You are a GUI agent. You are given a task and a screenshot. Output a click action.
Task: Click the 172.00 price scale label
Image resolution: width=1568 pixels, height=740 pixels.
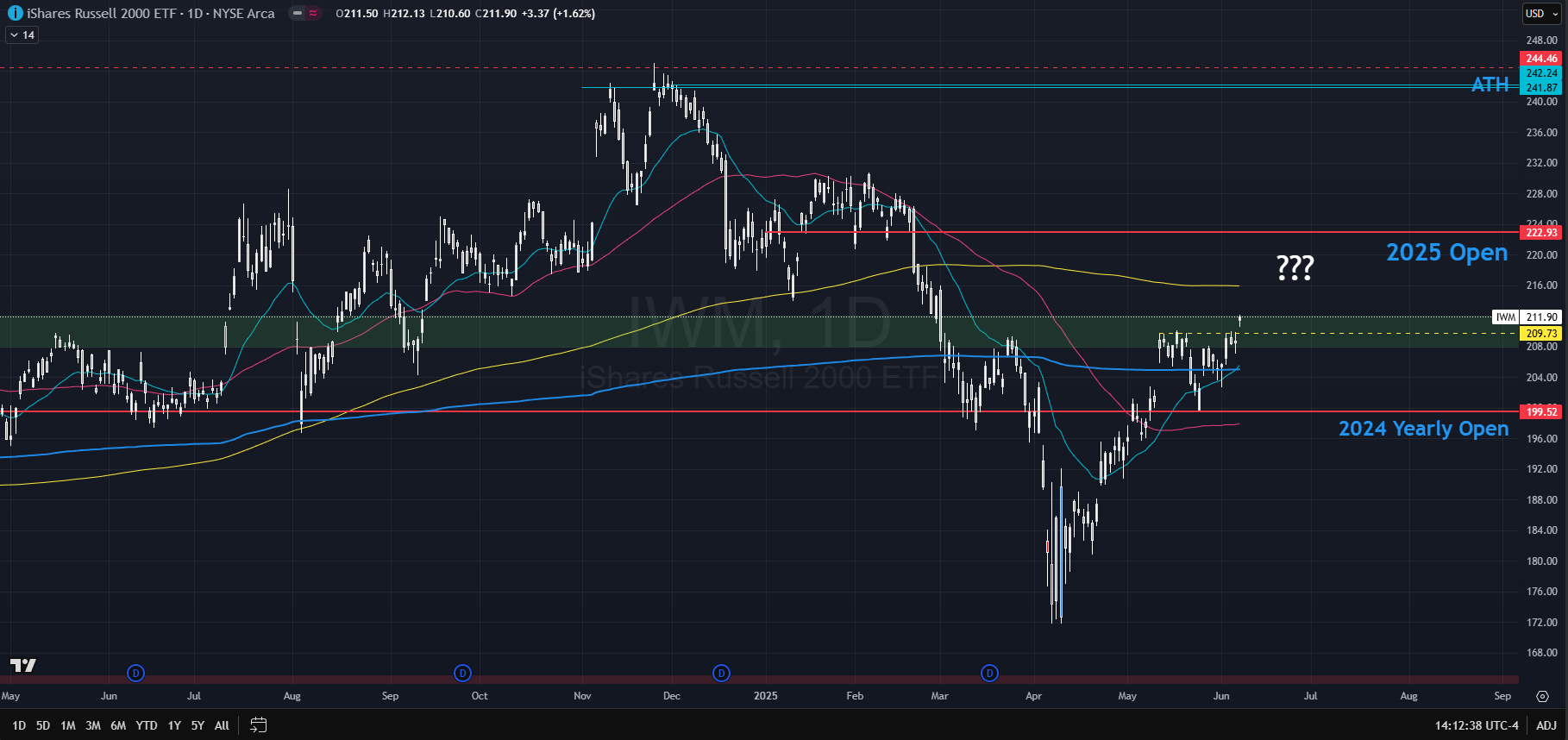1541,623
